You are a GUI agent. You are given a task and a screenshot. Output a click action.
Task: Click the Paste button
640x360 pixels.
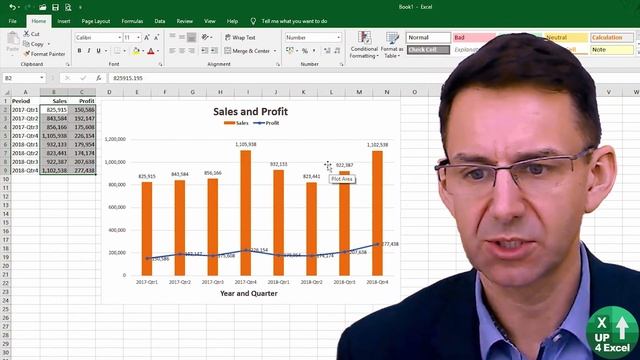(13, 43)
